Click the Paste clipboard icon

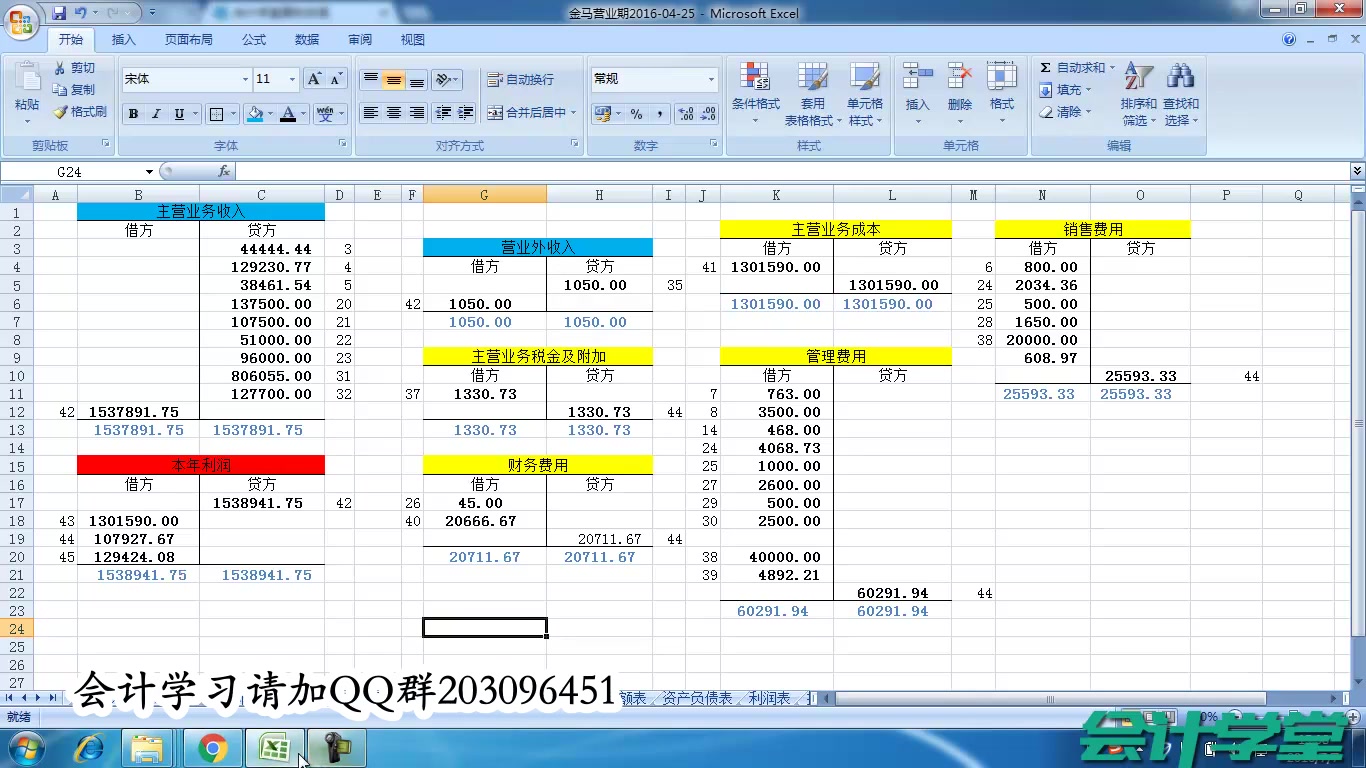27,78
